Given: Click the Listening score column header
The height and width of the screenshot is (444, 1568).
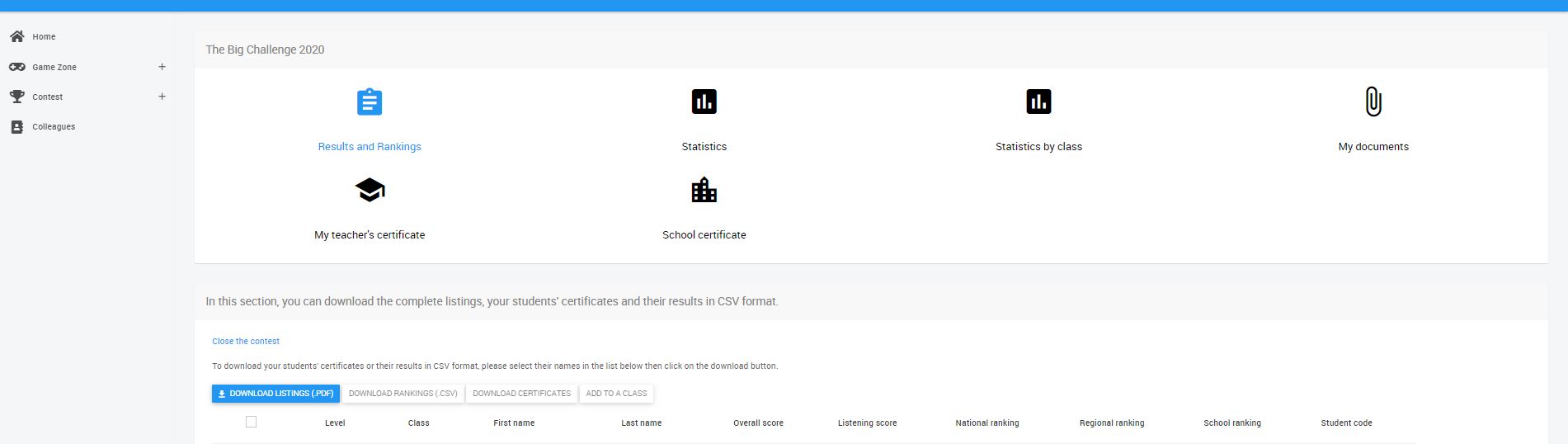Looking at the screenshot, I should (867, 423).
